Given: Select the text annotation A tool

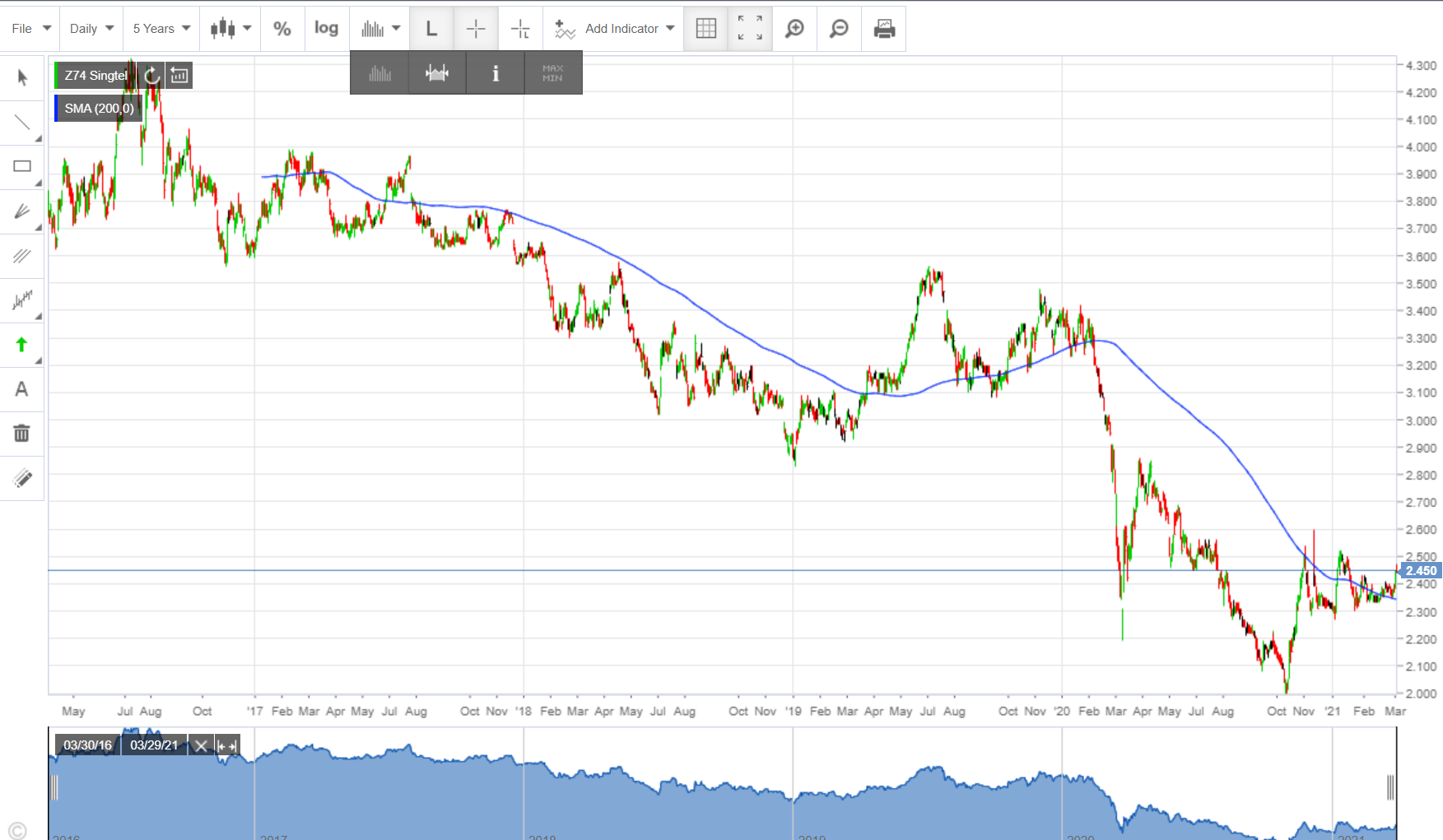Looking at the screenshot, I should pos(22,389).
